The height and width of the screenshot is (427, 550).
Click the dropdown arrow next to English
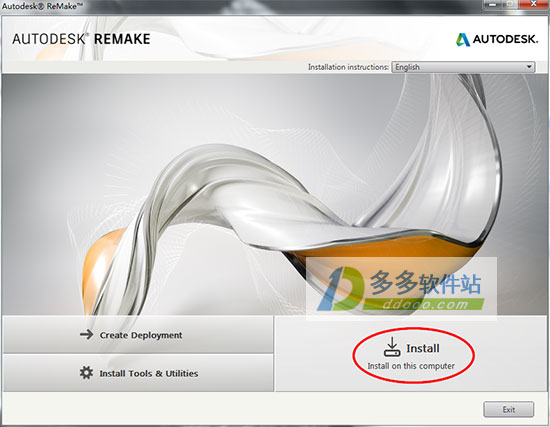529,67
